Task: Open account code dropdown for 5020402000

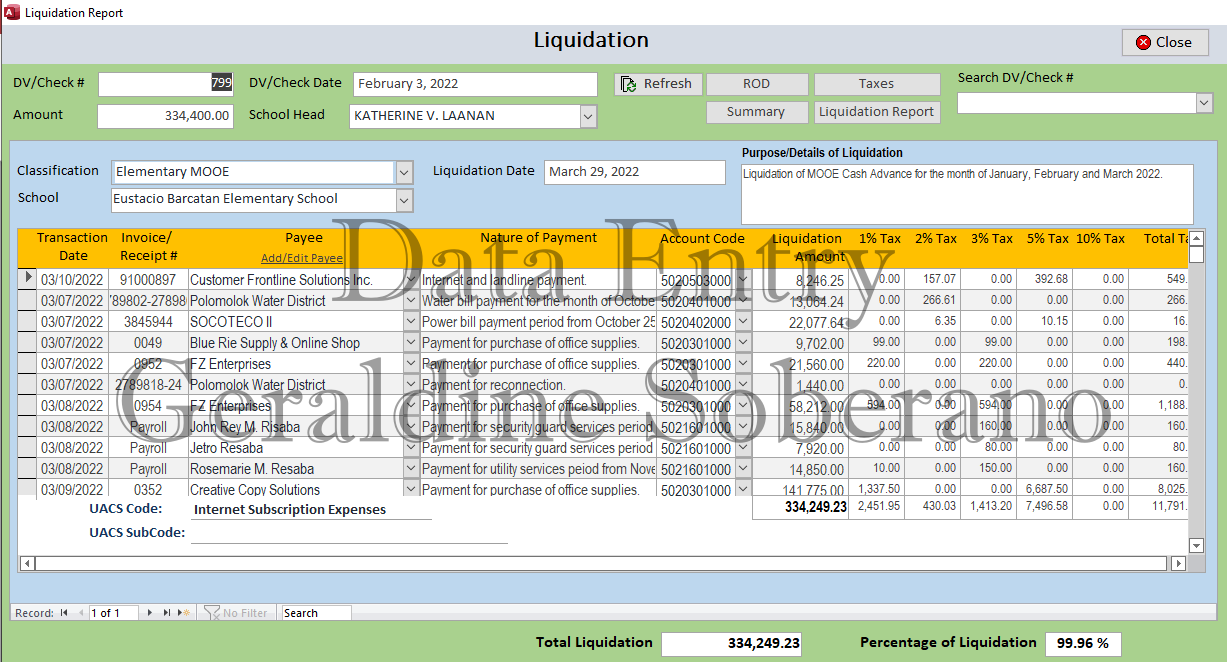Action: pos(743,322)
